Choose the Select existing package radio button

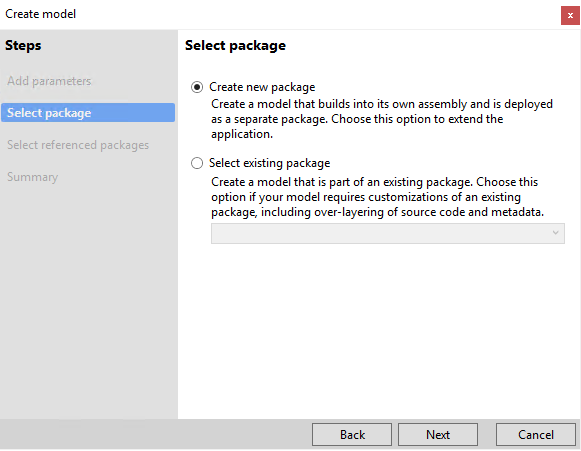197,163
